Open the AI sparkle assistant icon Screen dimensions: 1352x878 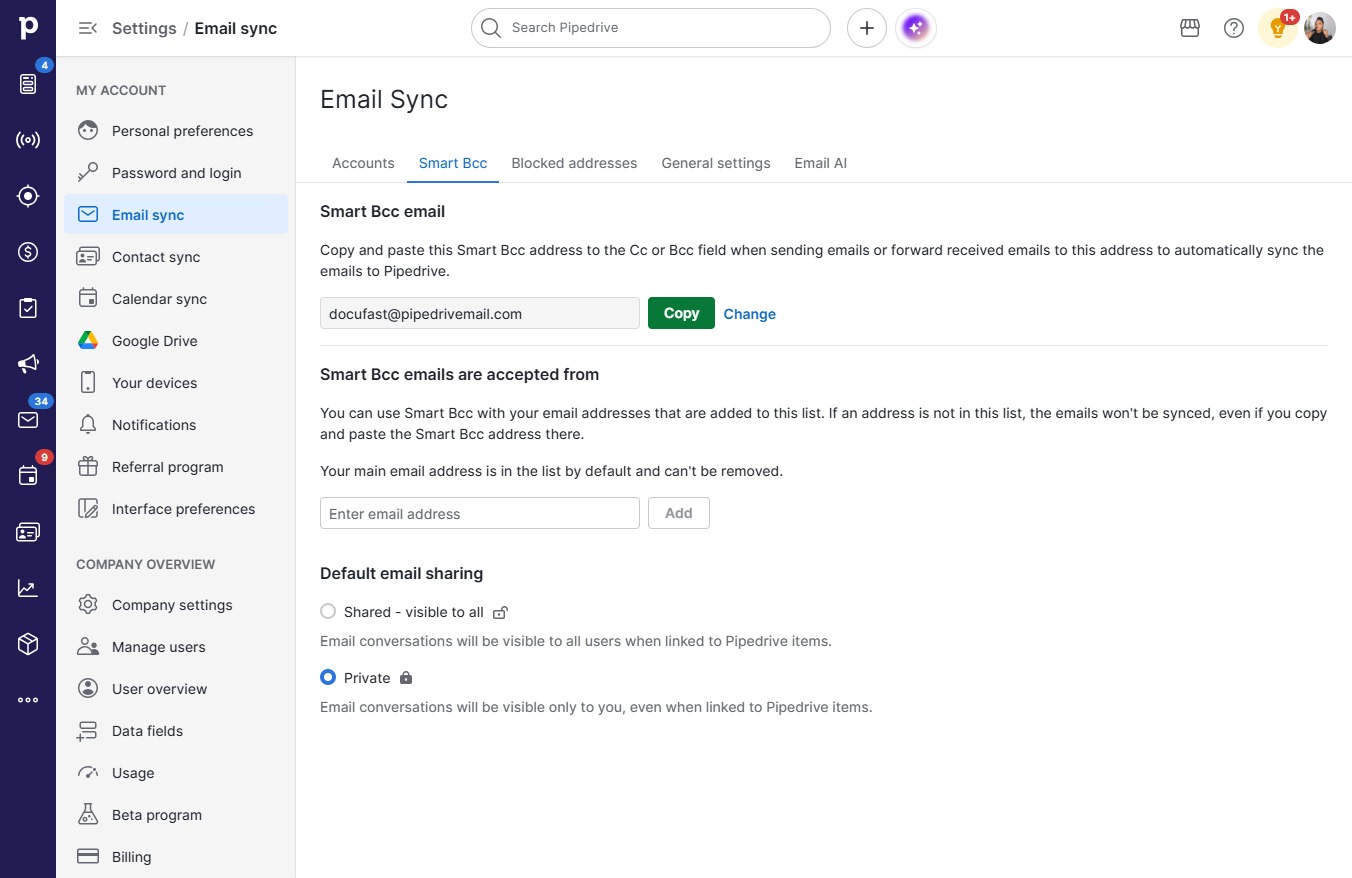pyautogui.click(x=916, y=28)
